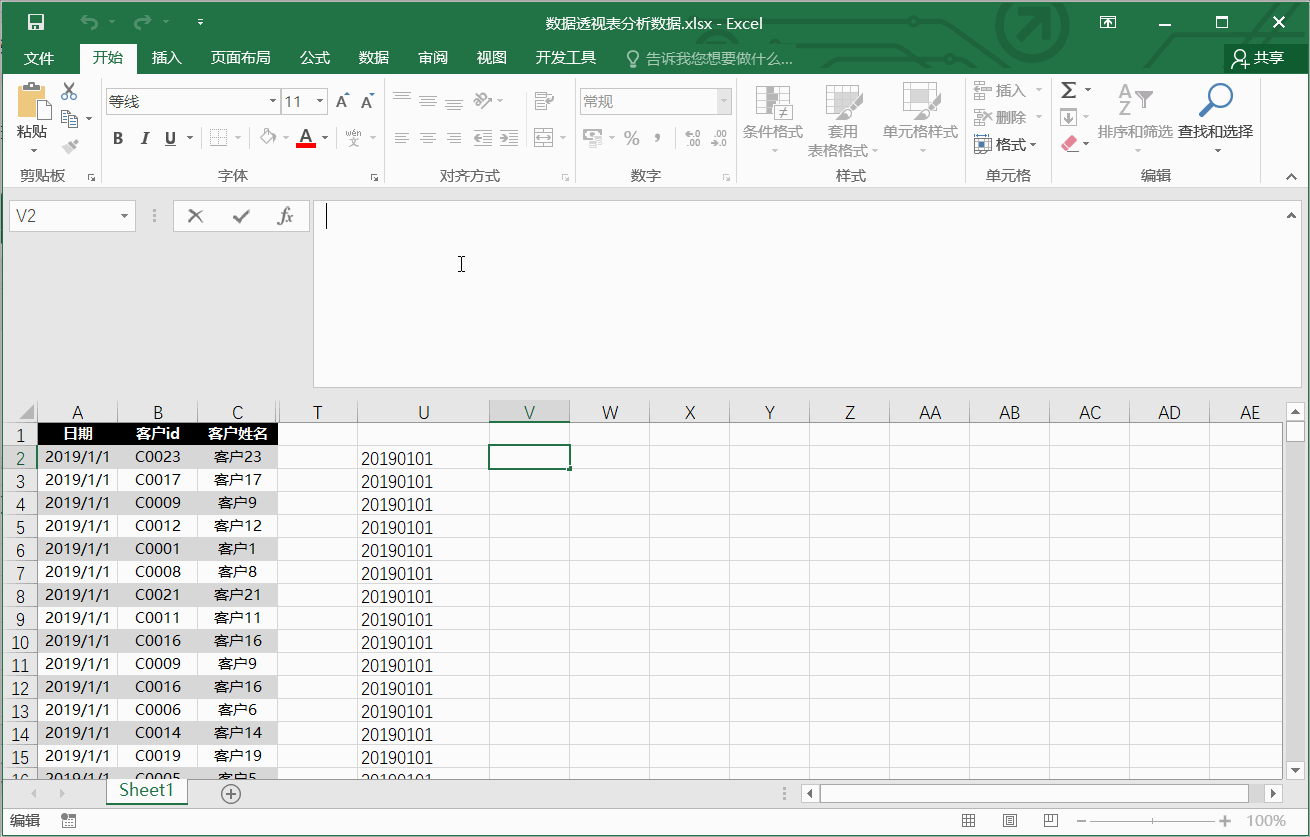Click the Clear eraser icon
The image size is (1310, 837).
tap(1070, 144)
